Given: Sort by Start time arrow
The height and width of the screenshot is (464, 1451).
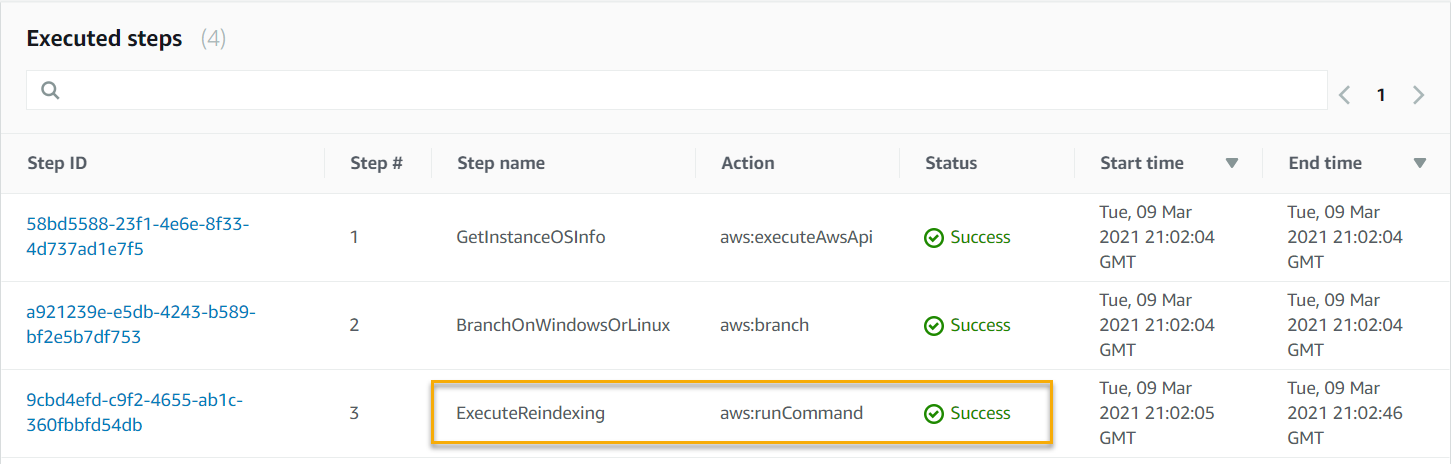Looking at the screenshot, I should 1232,163.
